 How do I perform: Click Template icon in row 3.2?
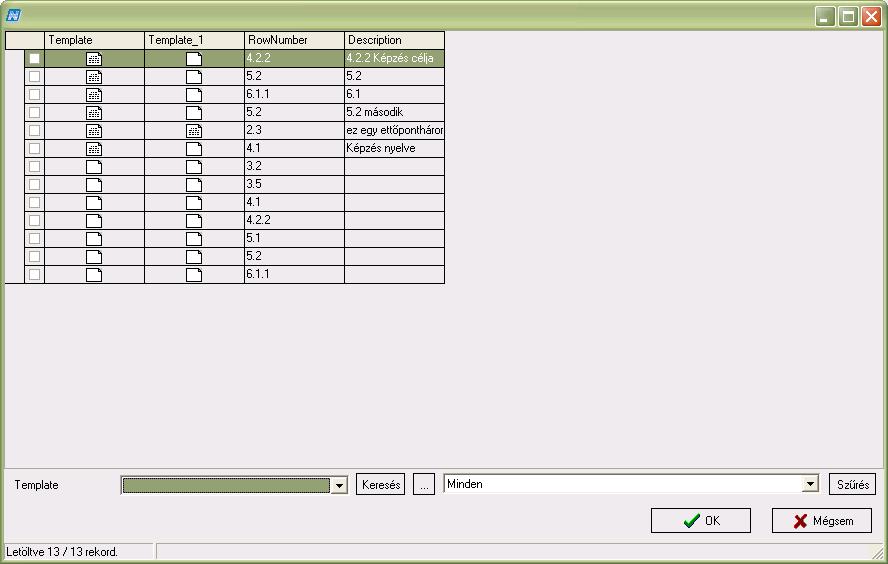click(94, 166)
